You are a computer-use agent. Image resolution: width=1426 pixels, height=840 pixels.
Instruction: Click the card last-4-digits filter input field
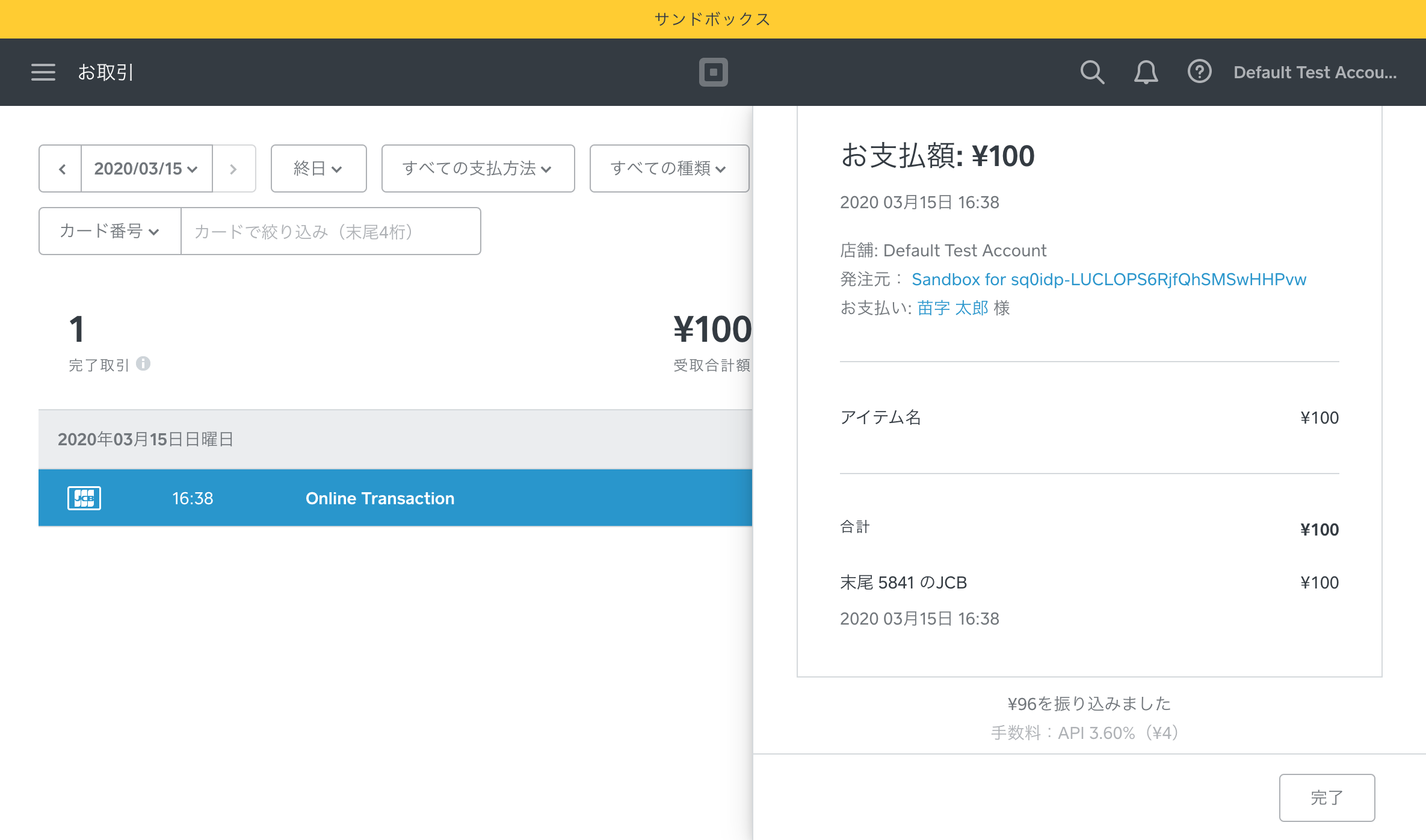point(330,230)
